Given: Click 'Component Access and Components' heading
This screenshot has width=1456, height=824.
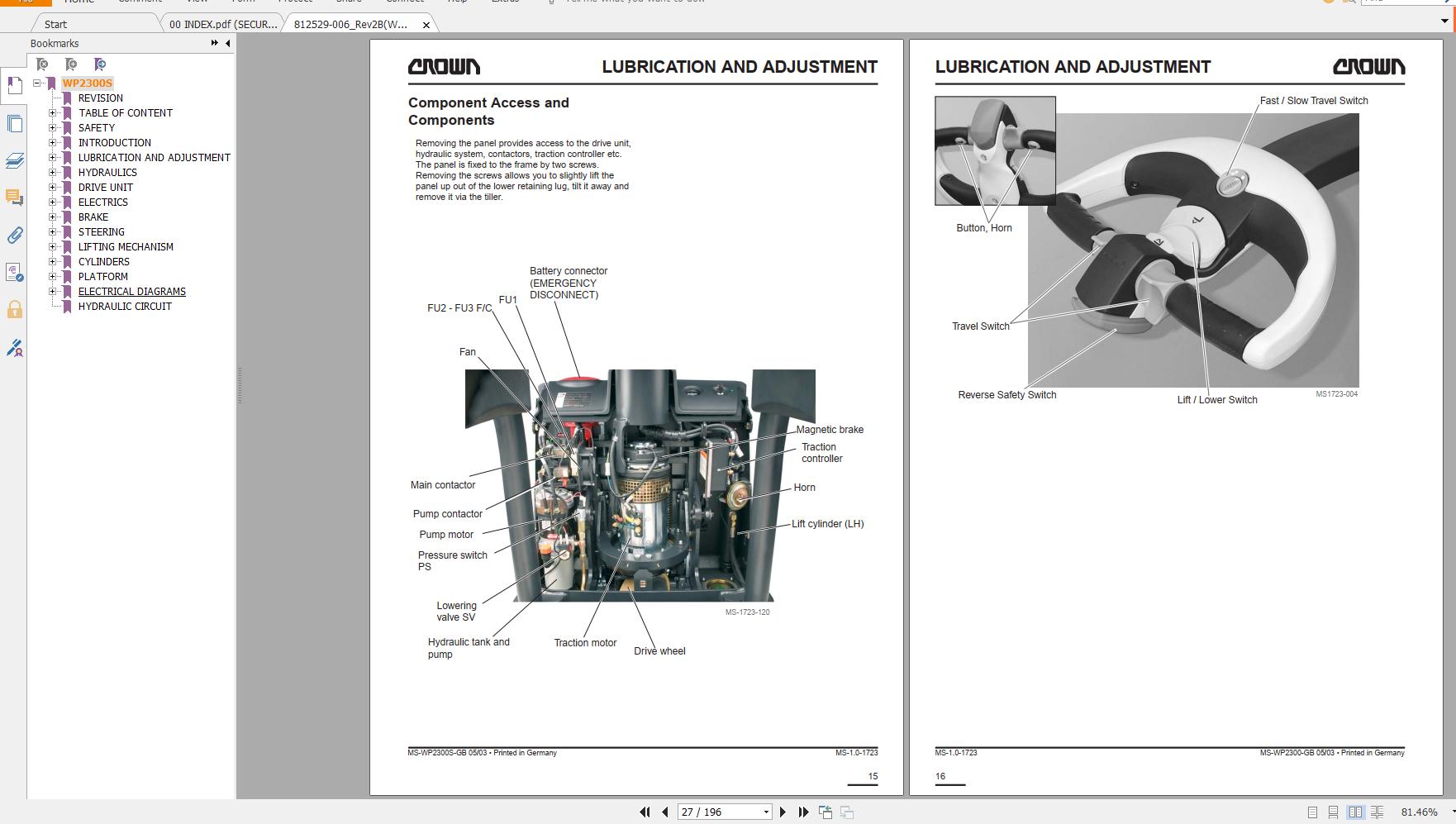Looking at the screenshot, I should pos(488,111).
